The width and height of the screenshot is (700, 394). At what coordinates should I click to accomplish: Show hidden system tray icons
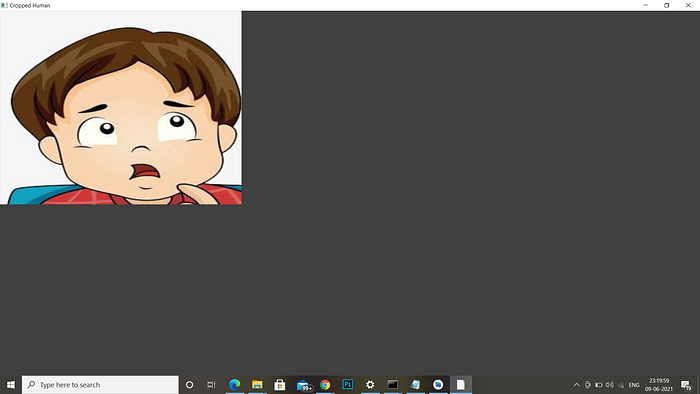[x=576, y=385]
